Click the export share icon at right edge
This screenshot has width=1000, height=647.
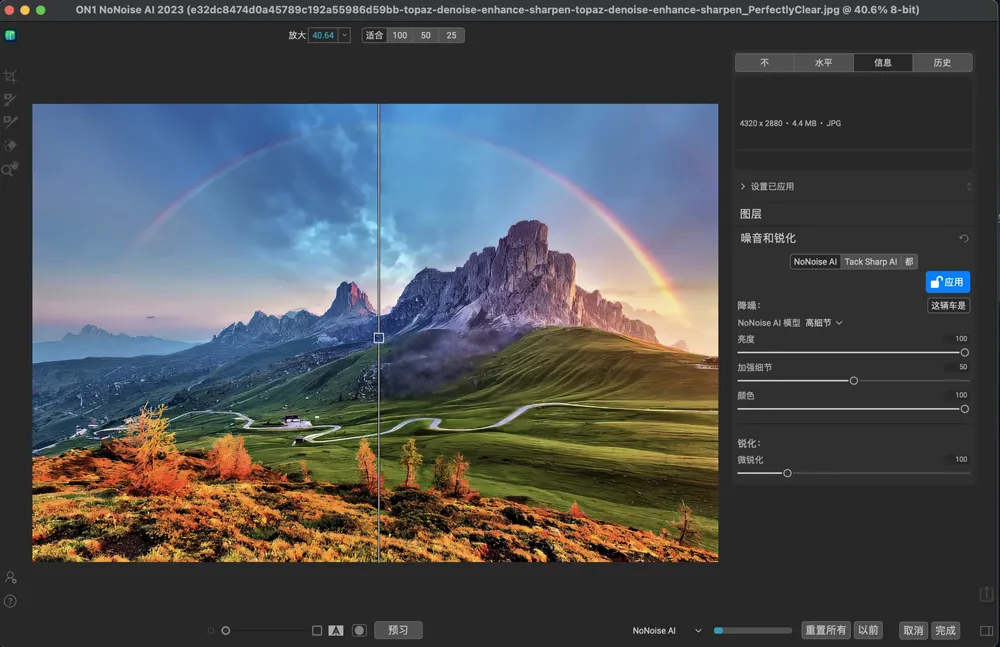(986, 594)
